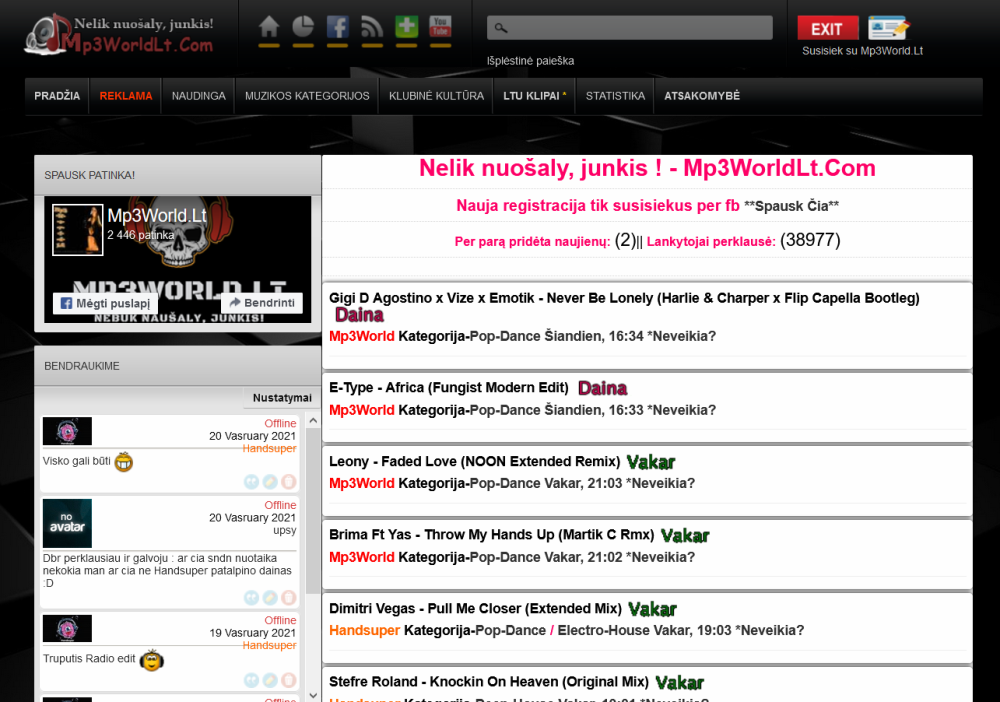Delete the 'Visko gali būti' chat message
The height and width of the screenshot is (702, 1000).
pyautogui.click(x=288, y=482)
